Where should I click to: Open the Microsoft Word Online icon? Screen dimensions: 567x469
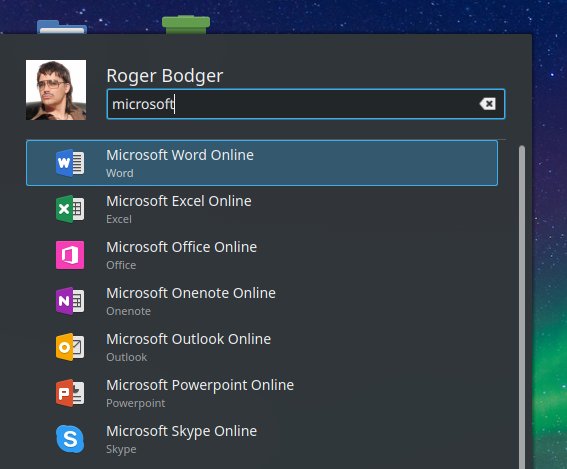point(70,163)
